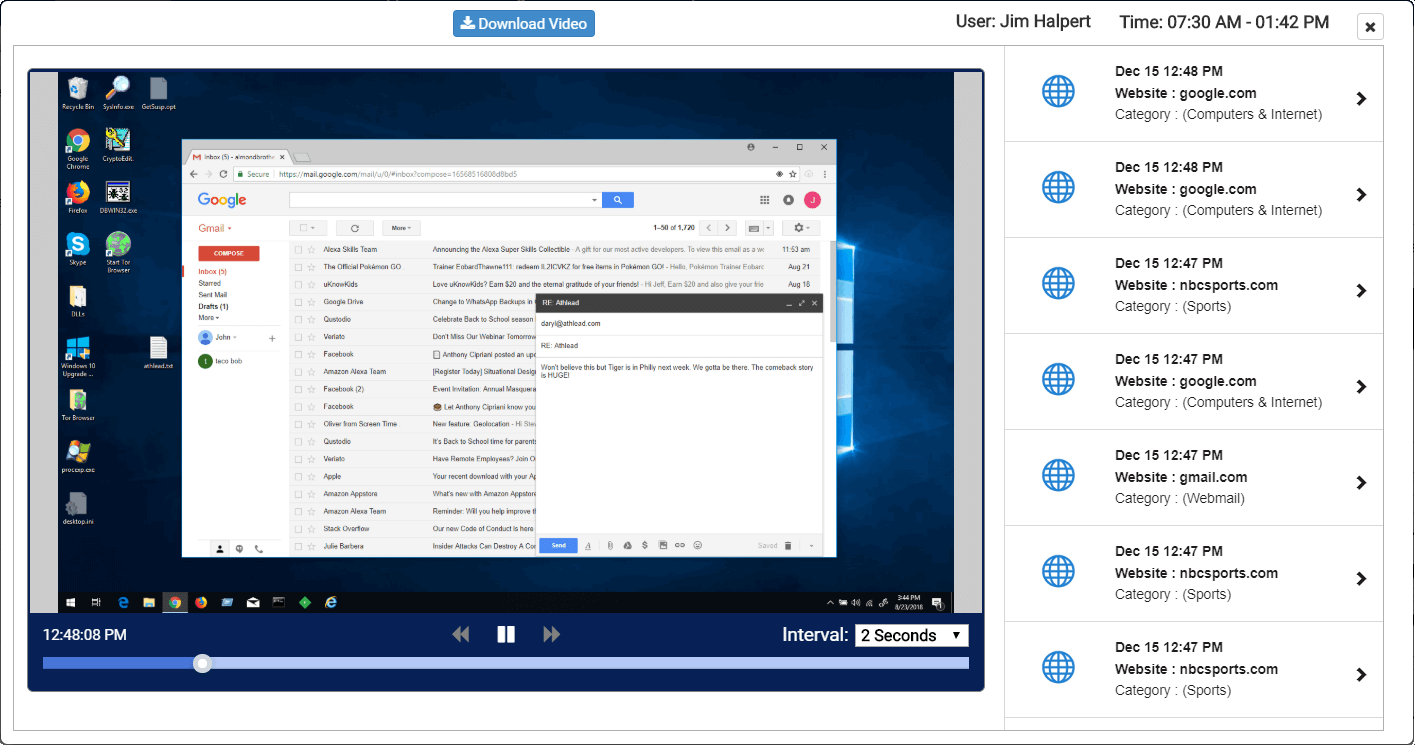1415x746 pixels.
Task: Click procexp.exe desktop icon in recording
Action: pyautogui.click(x=78, y=456)
